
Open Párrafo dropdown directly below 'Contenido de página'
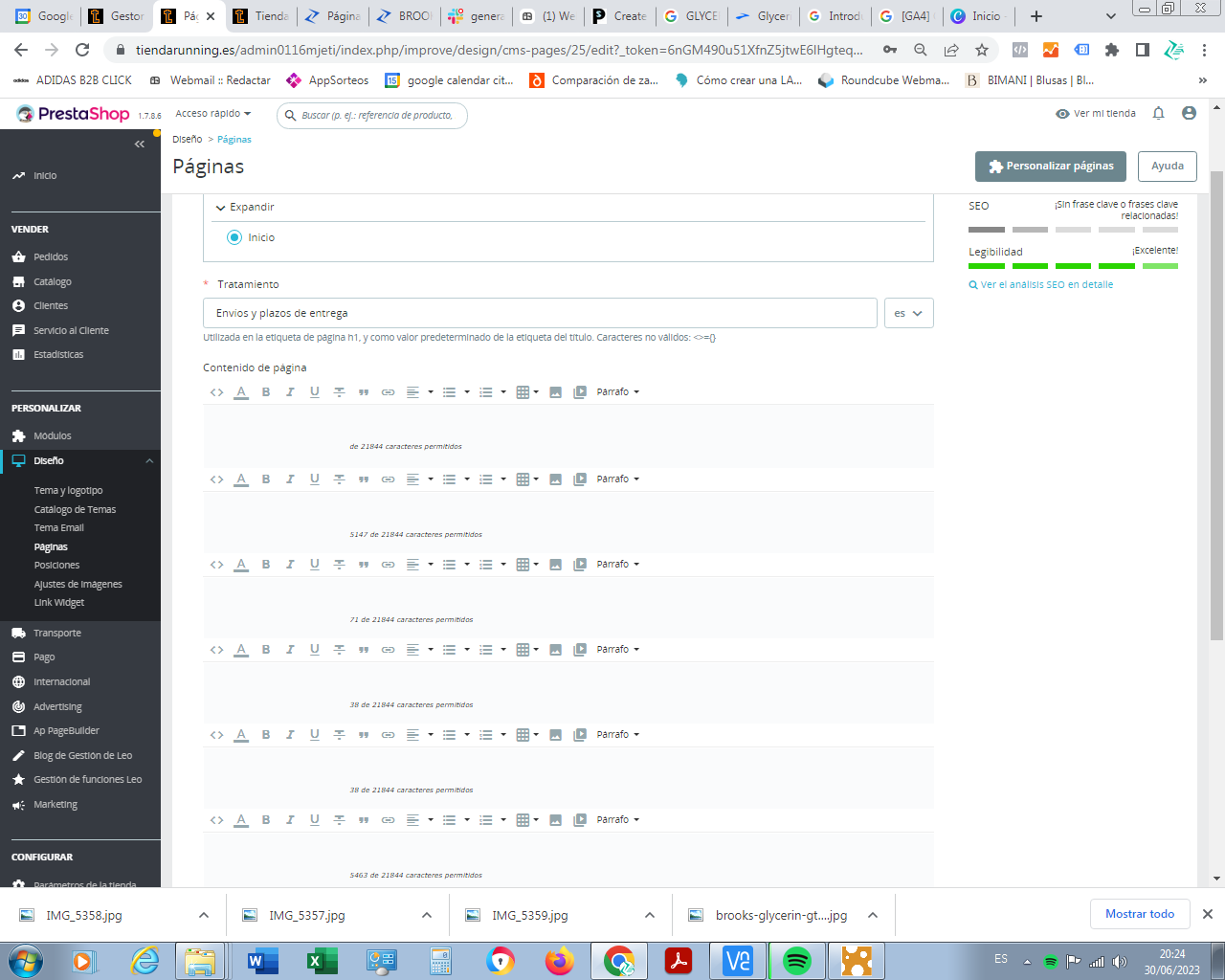pyautogui.click(x=617, y=392)
